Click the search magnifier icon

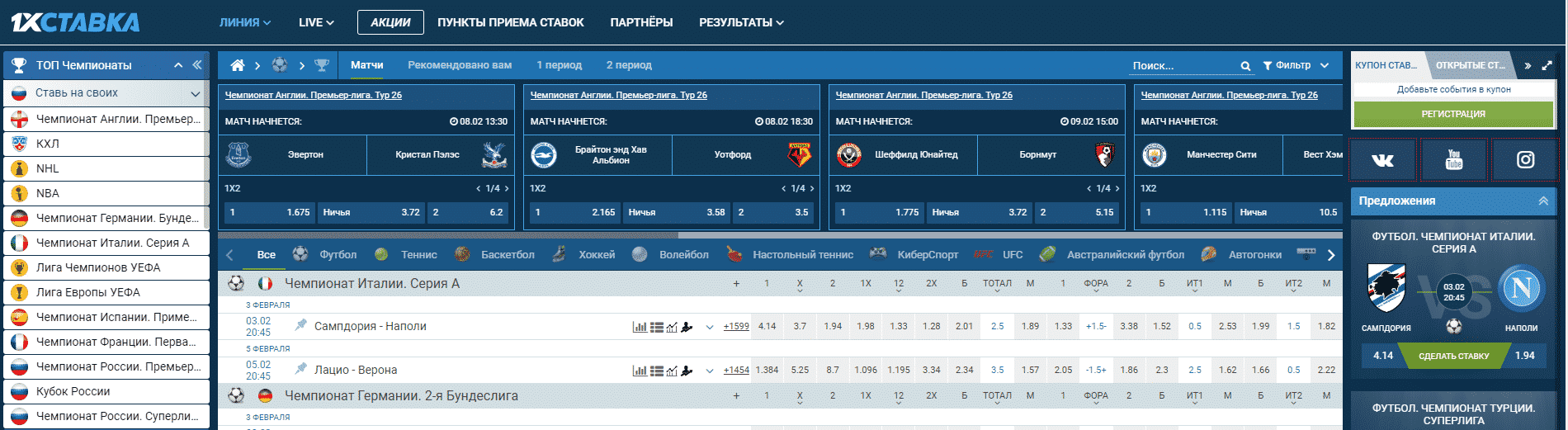point(1245,66)
